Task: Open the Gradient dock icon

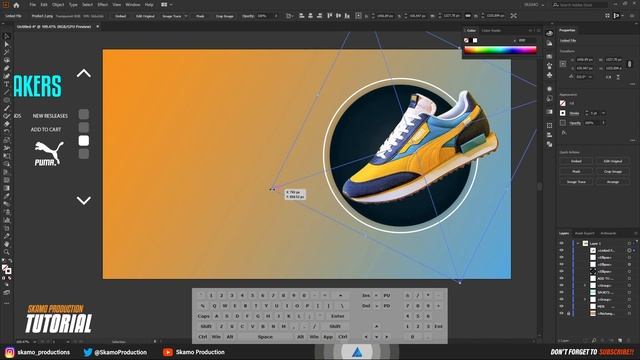Action: [x=549, y=111]
